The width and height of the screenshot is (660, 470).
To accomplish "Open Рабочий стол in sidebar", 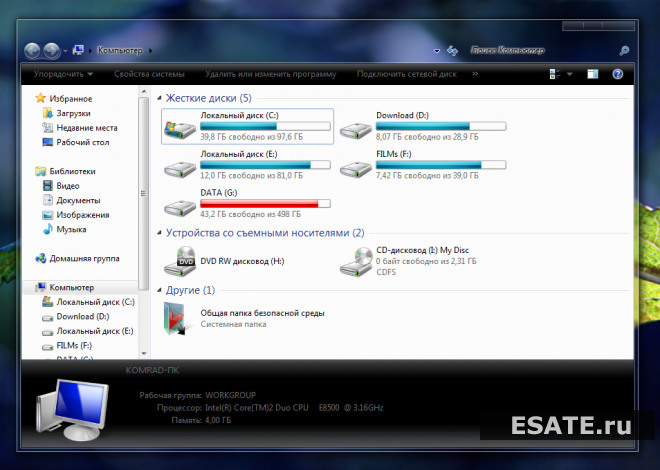I will (83, 142).
